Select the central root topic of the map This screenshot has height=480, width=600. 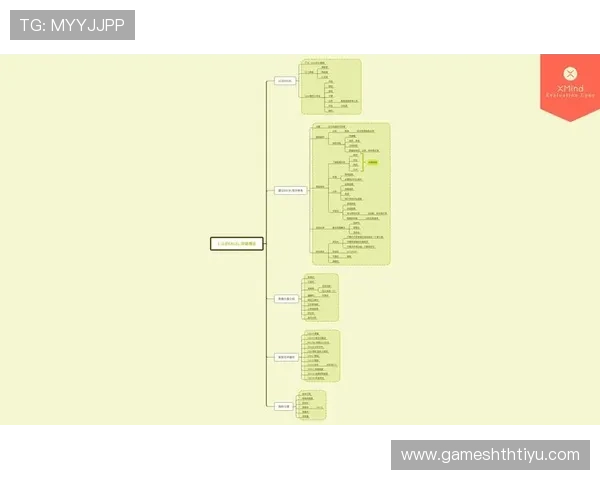[x=237, y=243]
